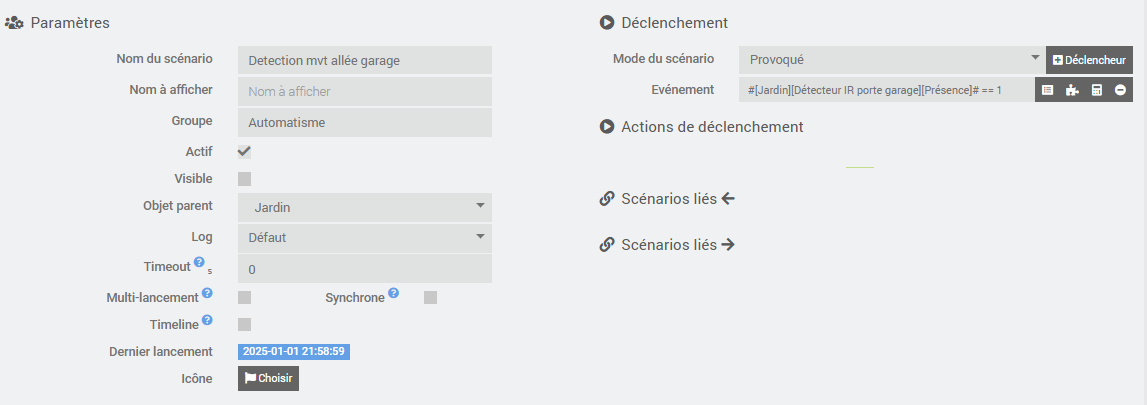Click the help icon beside Timeline

(207, 320)
